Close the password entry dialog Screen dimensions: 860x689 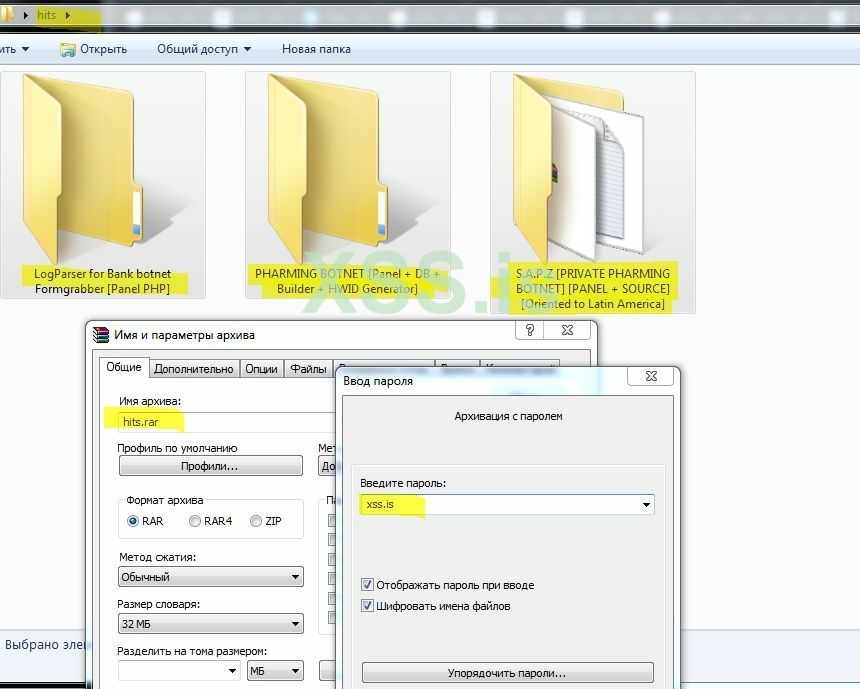651,376
